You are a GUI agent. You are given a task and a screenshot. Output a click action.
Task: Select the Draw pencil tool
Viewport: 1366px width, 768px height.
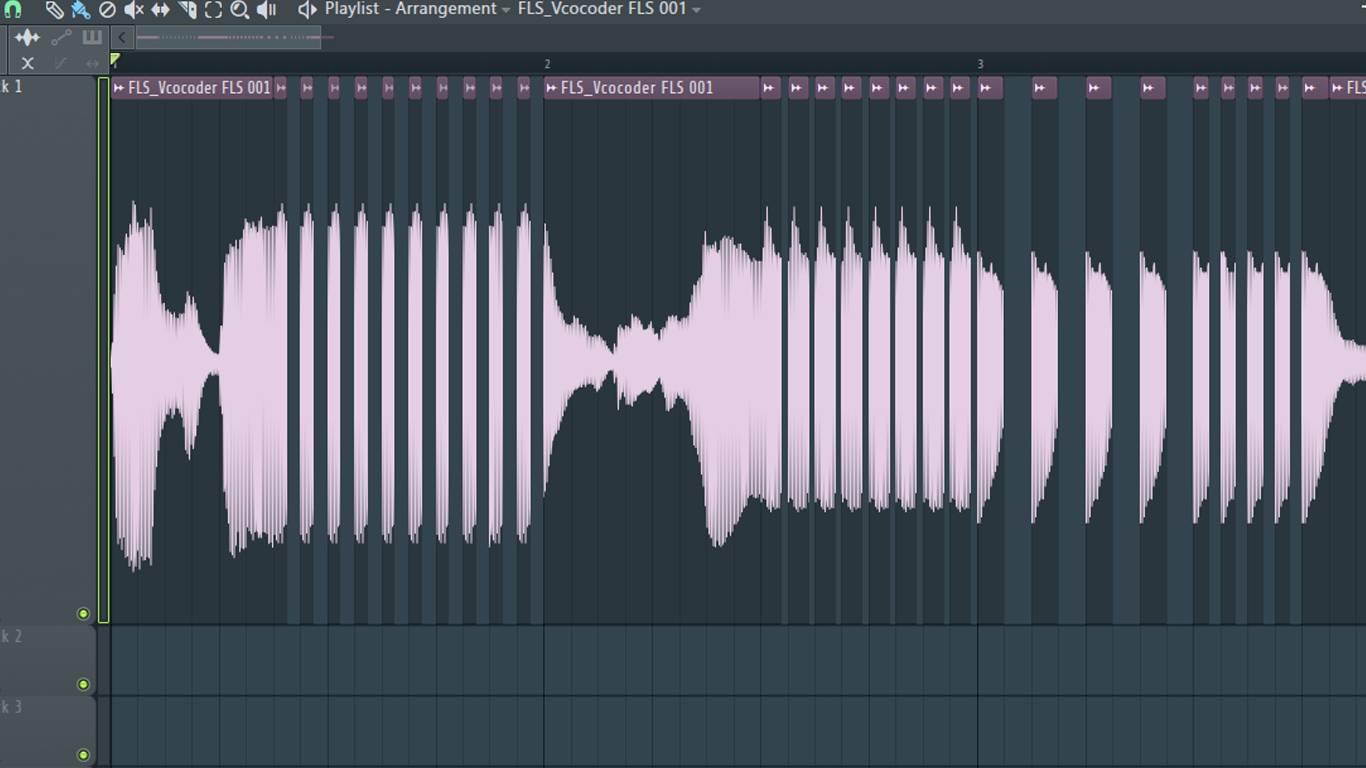pos(54,10)
